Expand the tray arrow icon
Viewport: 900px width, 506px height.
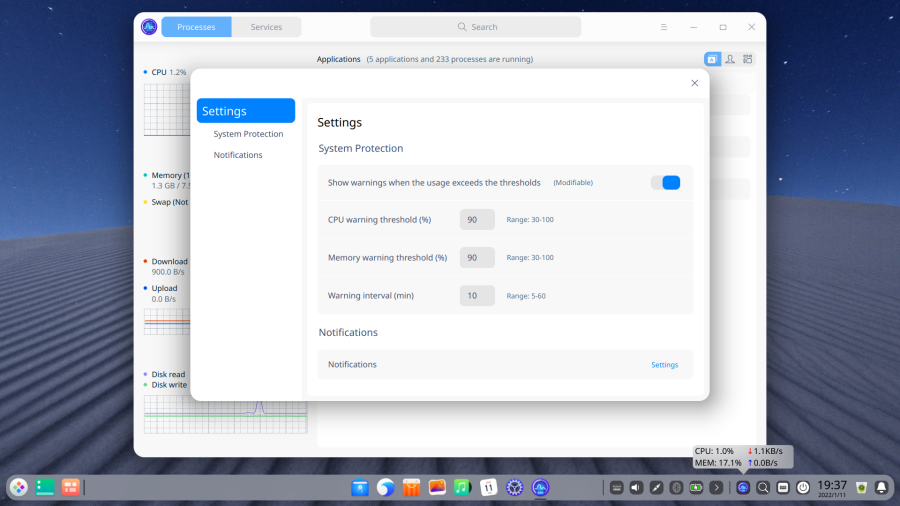(x=716, y=488)
